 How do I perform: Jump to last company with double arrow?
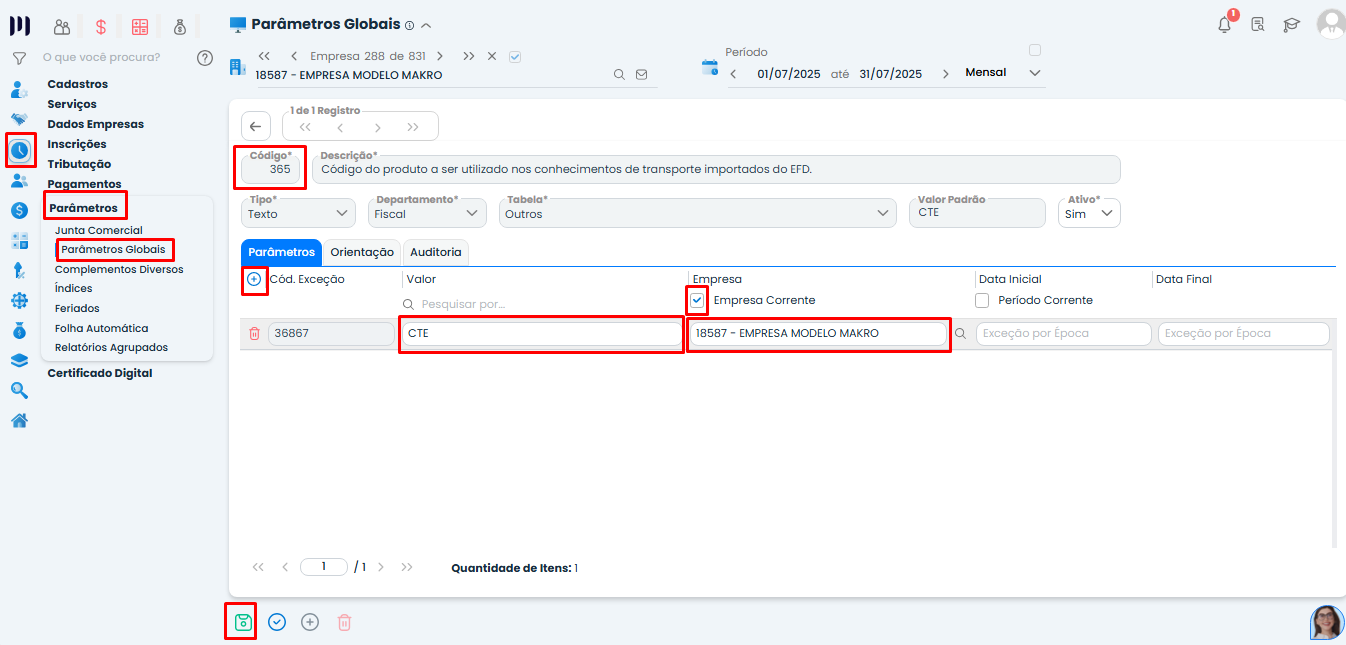point(469,57)
